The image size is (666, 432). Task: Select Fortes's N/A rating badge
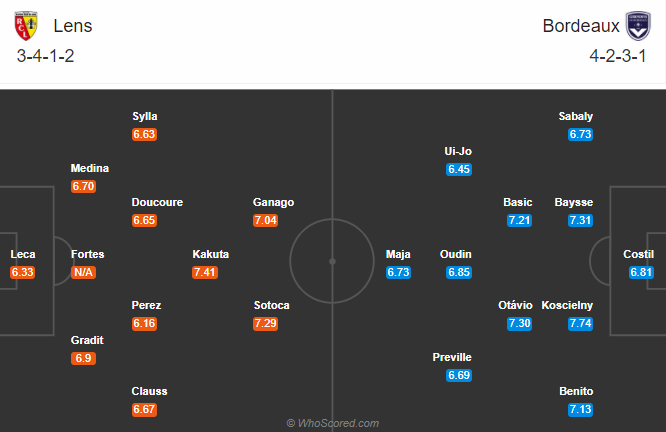click(x=83, y=272)
